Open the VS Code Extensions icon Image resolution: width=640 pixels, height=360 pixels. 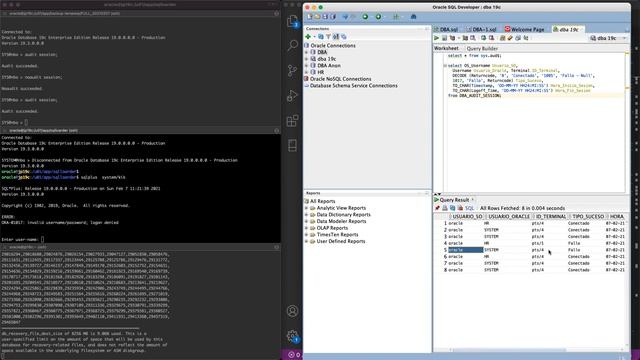coord(293,121)
